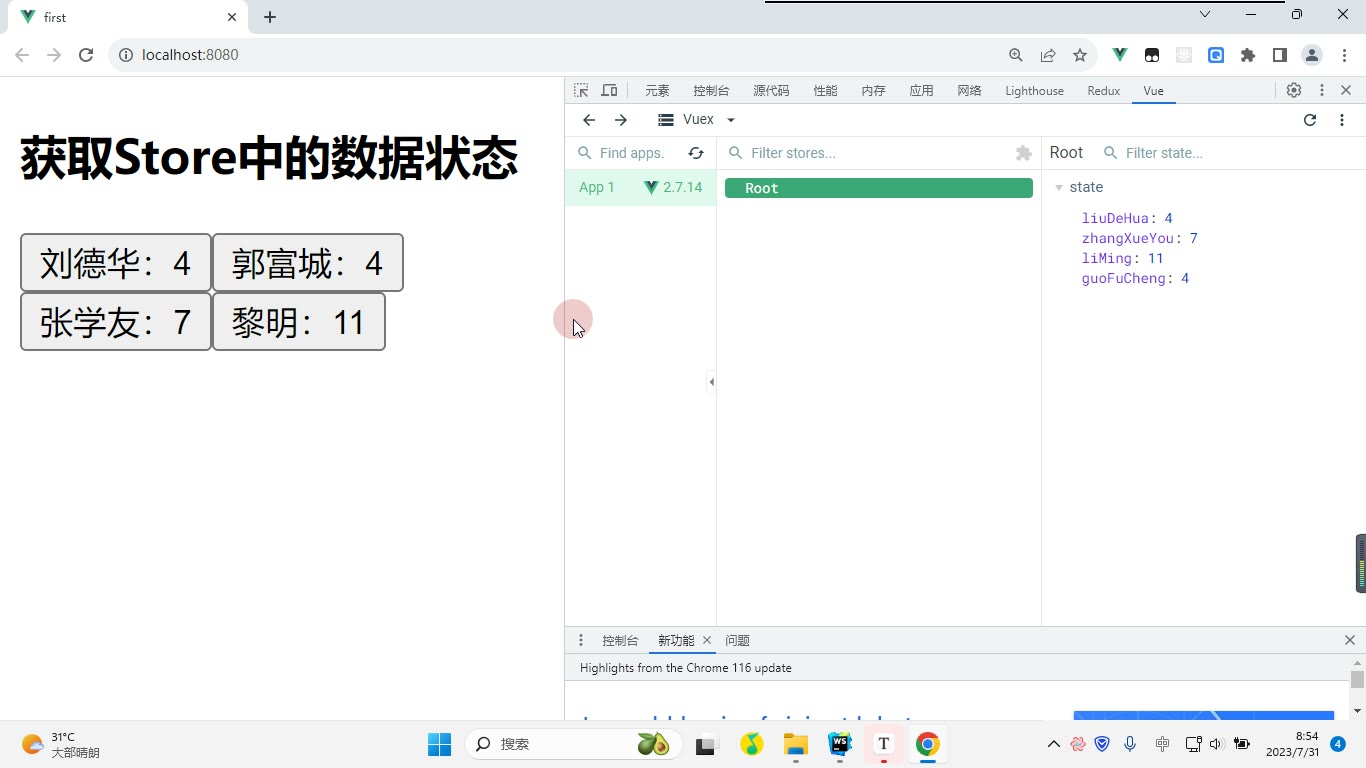The width and height of the screenshot is (1366, 768).
Task: Switch to the 内存 tab
Action: click(873, 90)
